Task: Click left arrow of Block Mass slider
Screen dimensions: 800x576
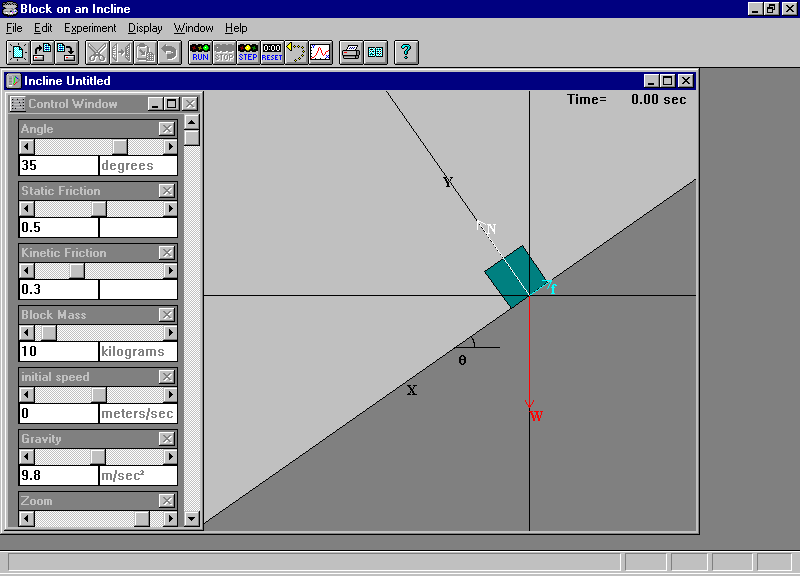Action: [x=26, y=333]
